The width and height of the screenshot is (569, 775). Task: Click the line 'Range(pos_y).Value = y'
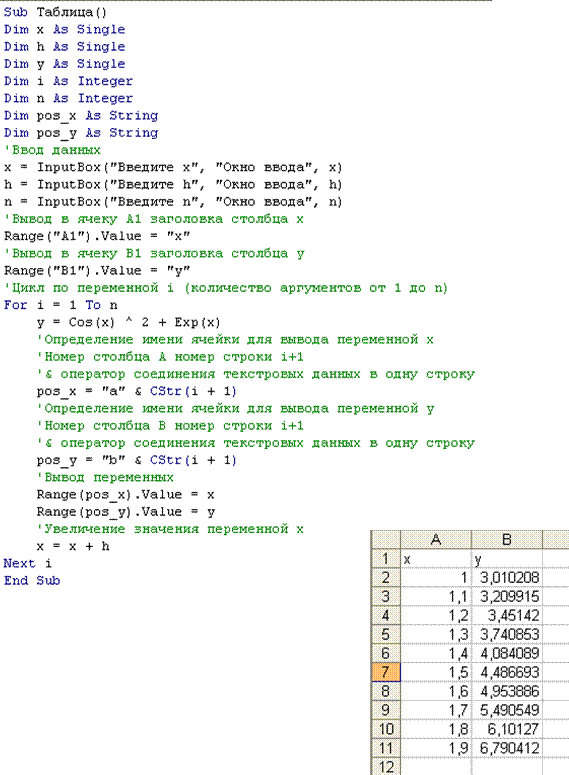(126, 512)
